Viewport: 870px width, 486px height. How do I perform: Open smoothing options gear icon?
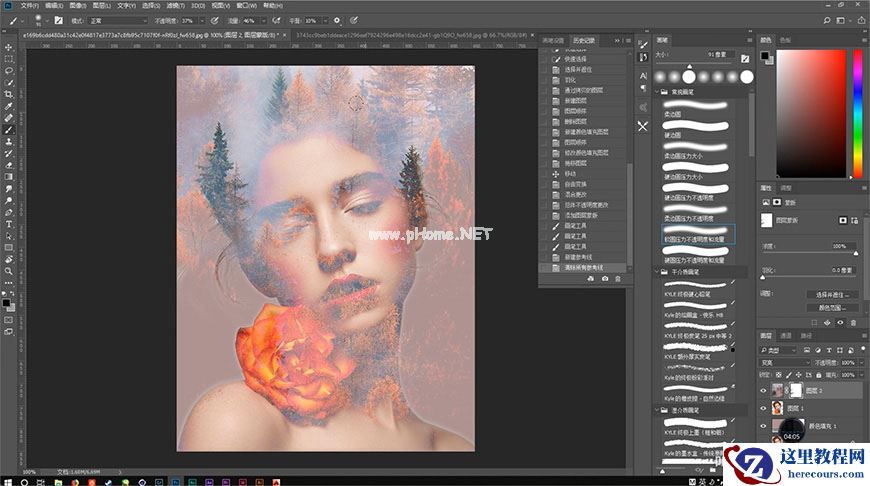coord(337,21)
